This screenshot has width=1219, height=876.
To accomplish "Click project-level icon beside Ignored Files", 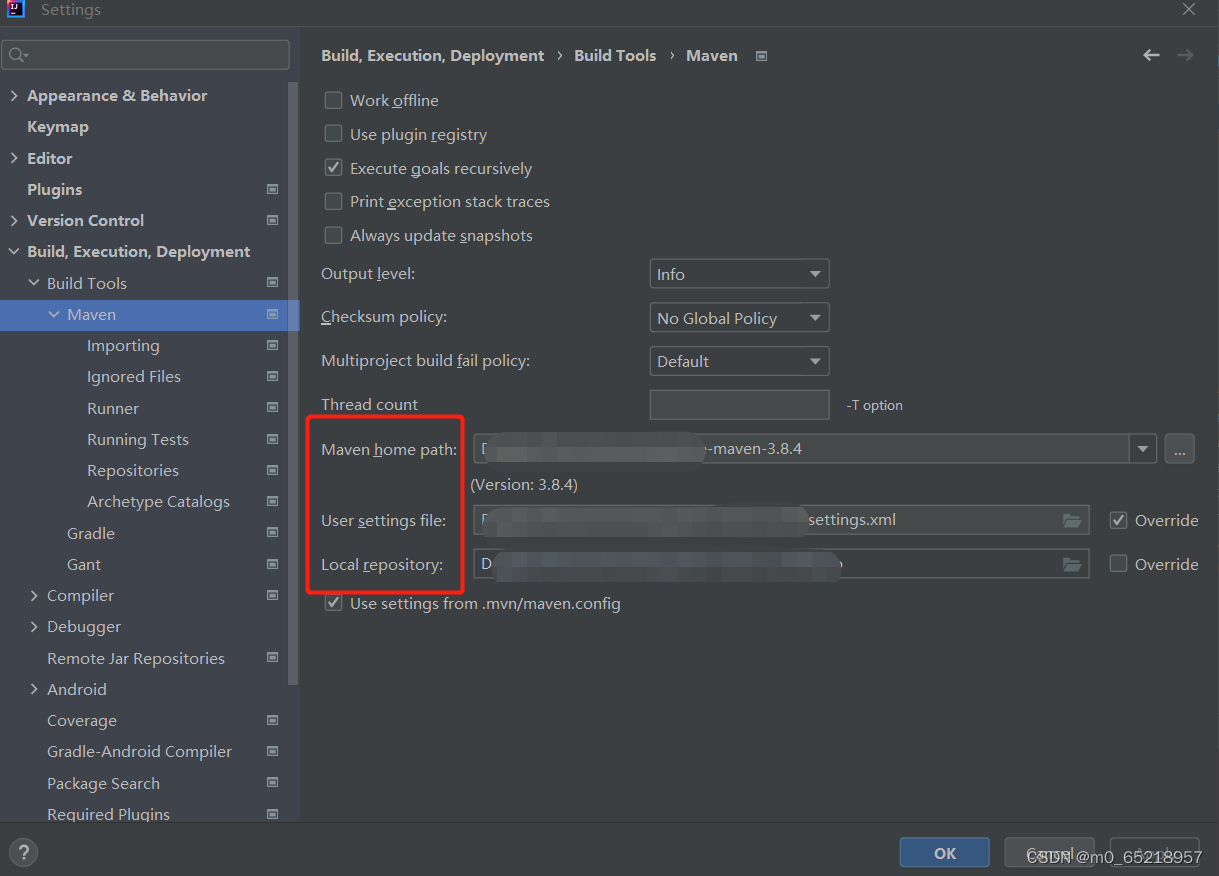I will 273,377.
